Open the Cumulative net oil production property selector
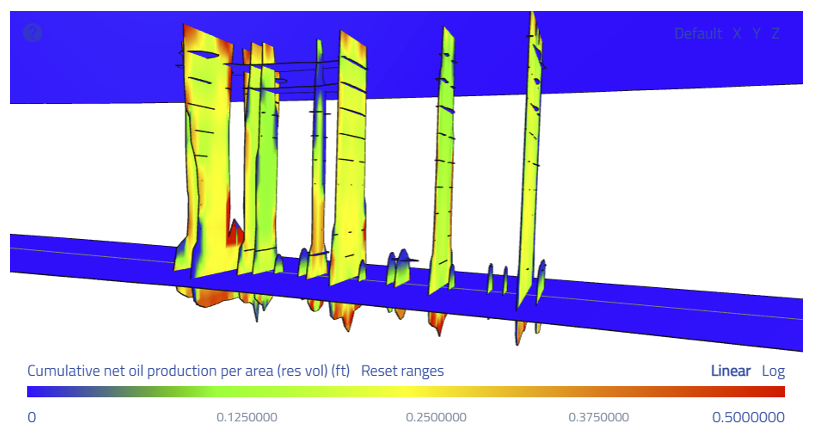This screenshot has height=445, width=814. tap(188, 371)
